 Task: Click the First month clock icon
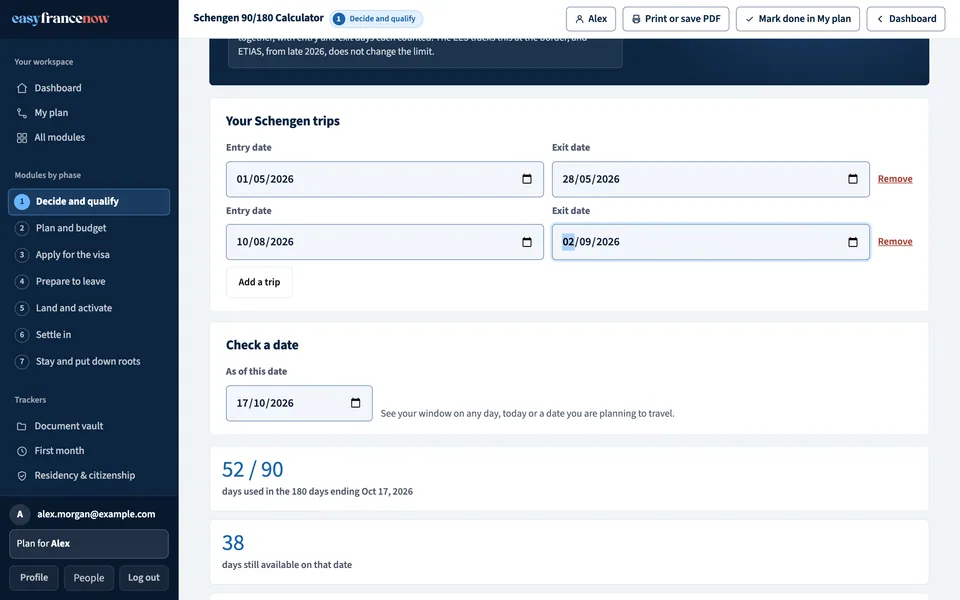tap(22, 451)
